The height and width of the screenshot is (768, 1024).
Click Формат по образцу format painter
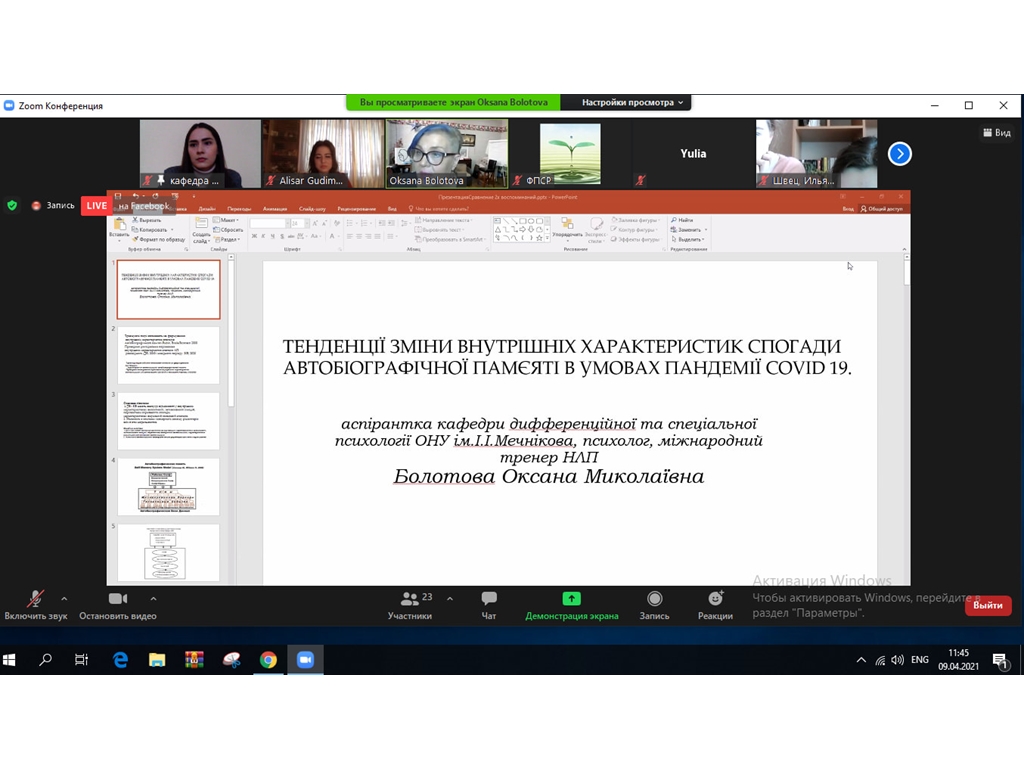pos(159,239)
